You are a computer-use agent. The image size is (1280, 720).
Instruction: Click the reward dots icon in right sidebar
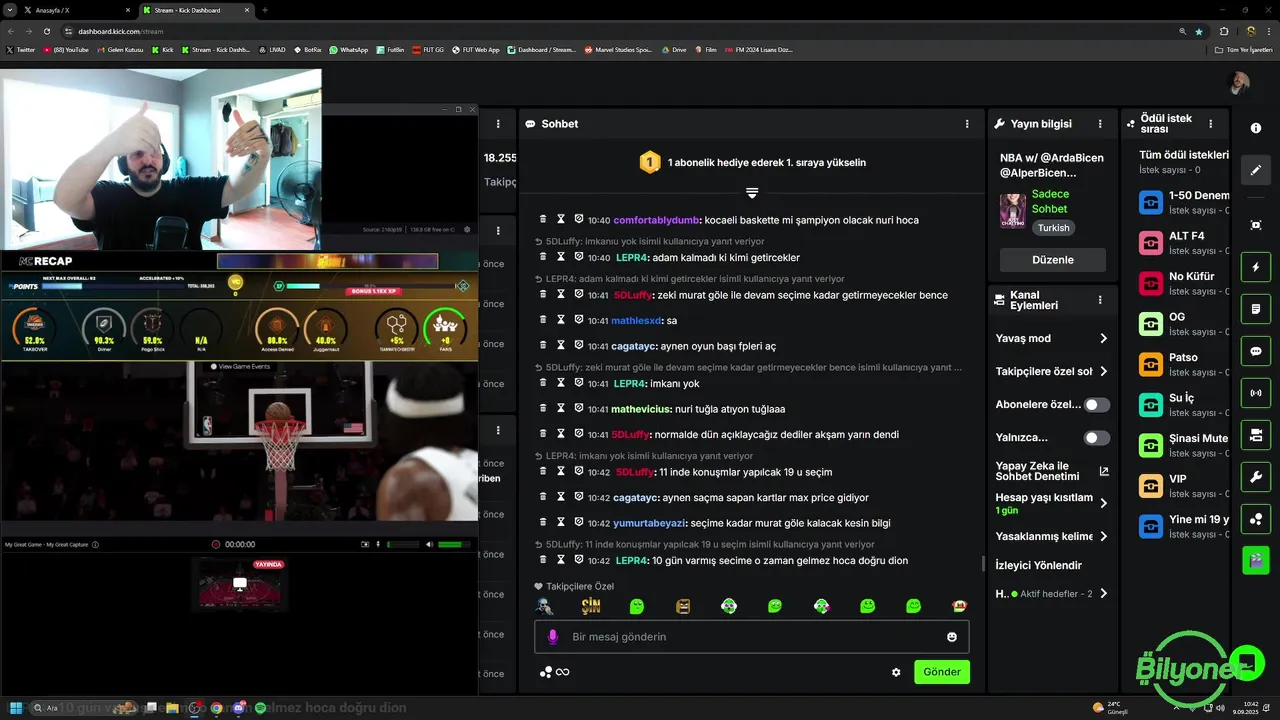click(1256, 519)
